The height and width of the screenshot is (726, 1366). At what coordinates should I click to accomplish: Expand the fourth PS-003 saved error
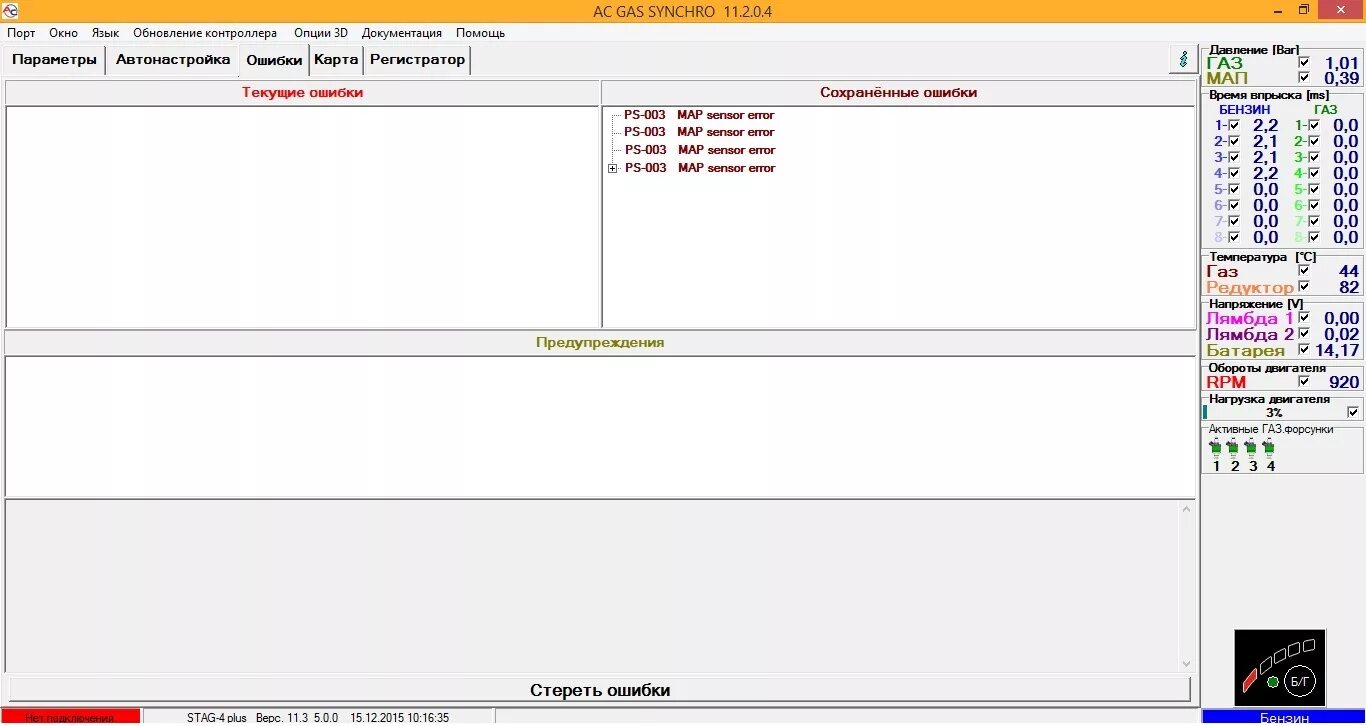(x=613, y=168)
